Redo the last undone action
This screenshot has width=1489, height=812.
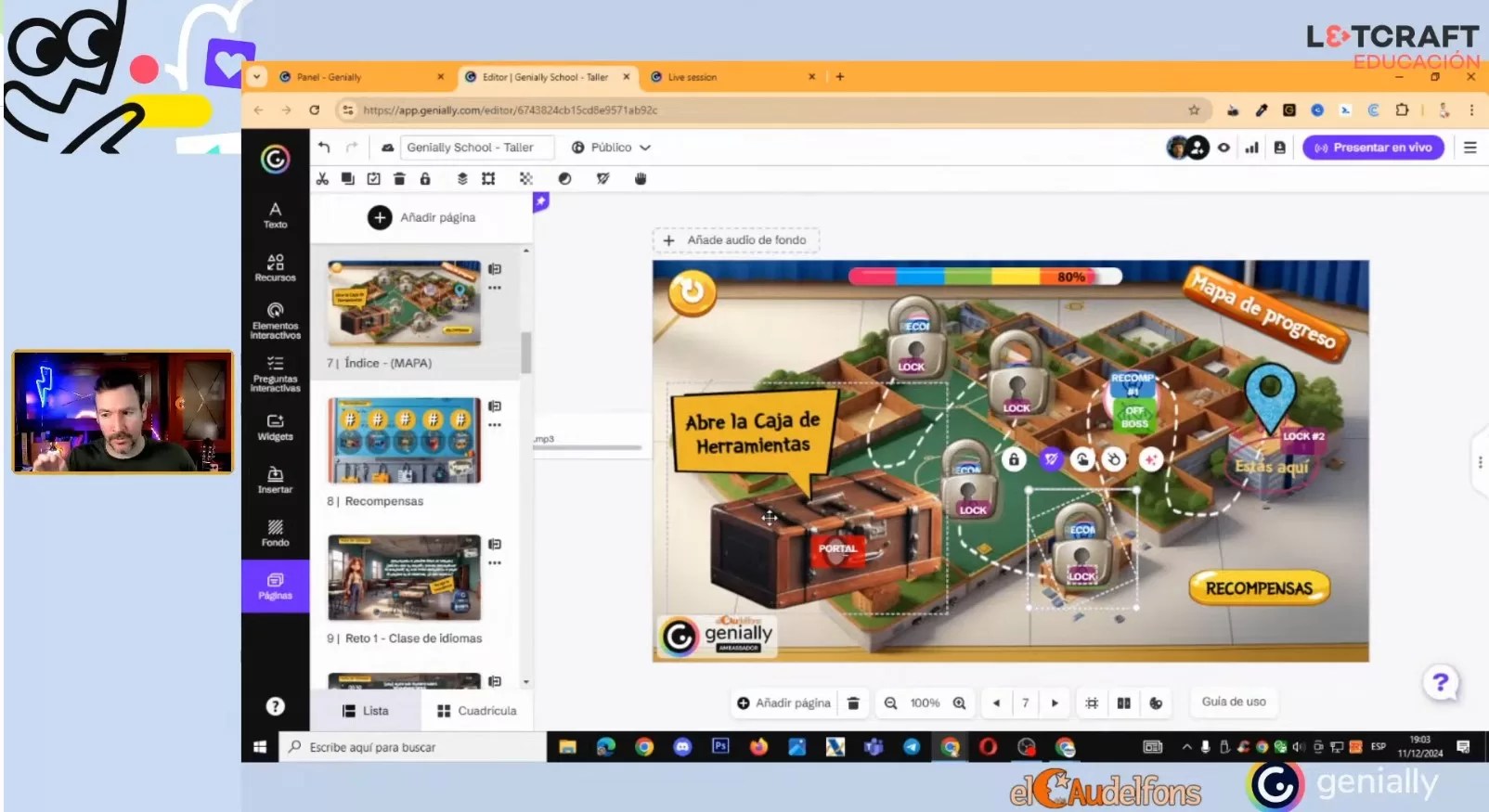tap(352, 147)
